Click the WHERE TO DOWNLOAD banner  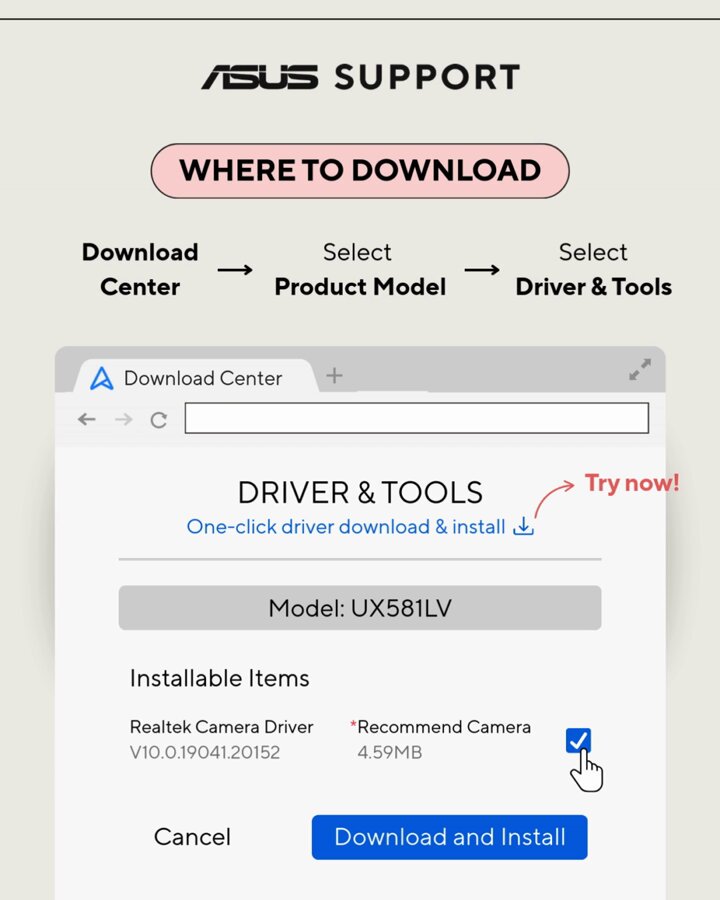(x=360, y=170)
